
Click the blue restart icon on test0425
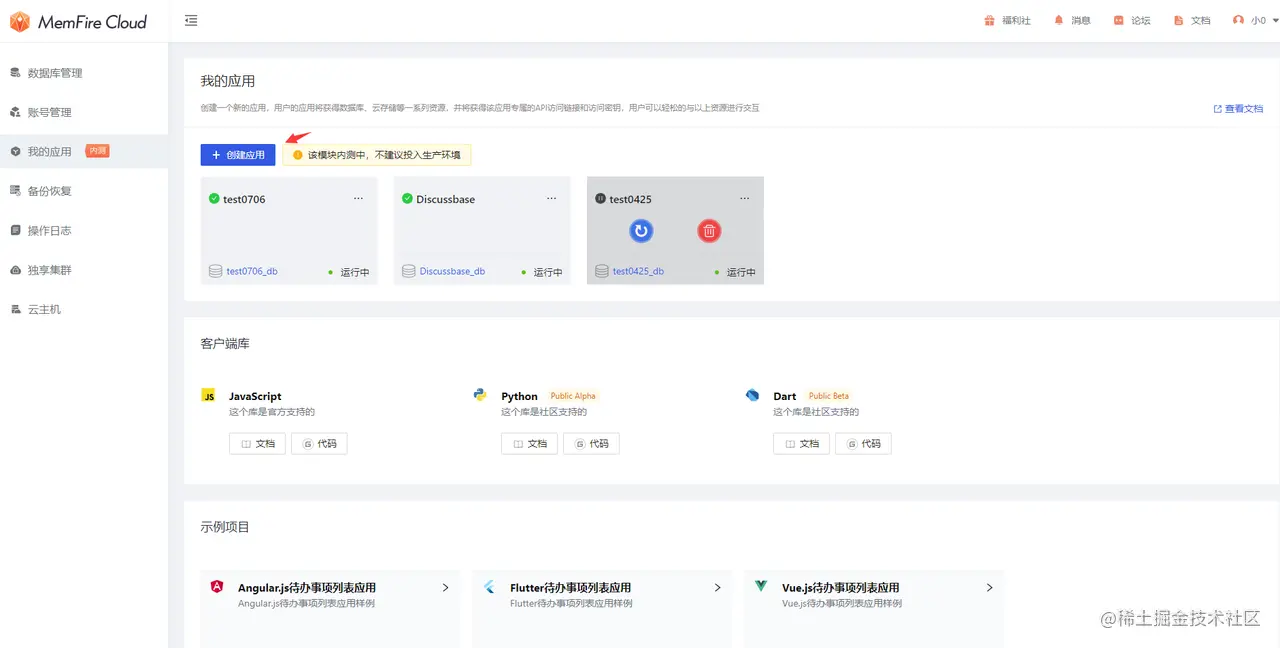tap(641, 231)
